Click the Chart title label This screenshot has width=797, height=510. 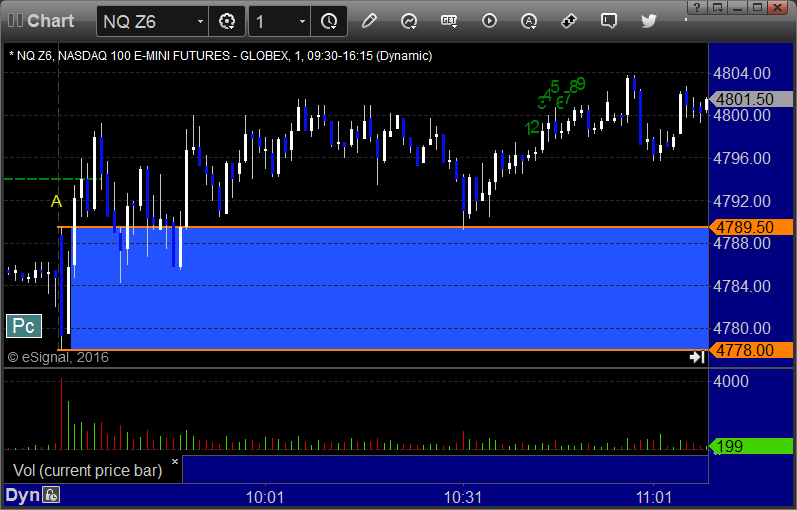50,21
